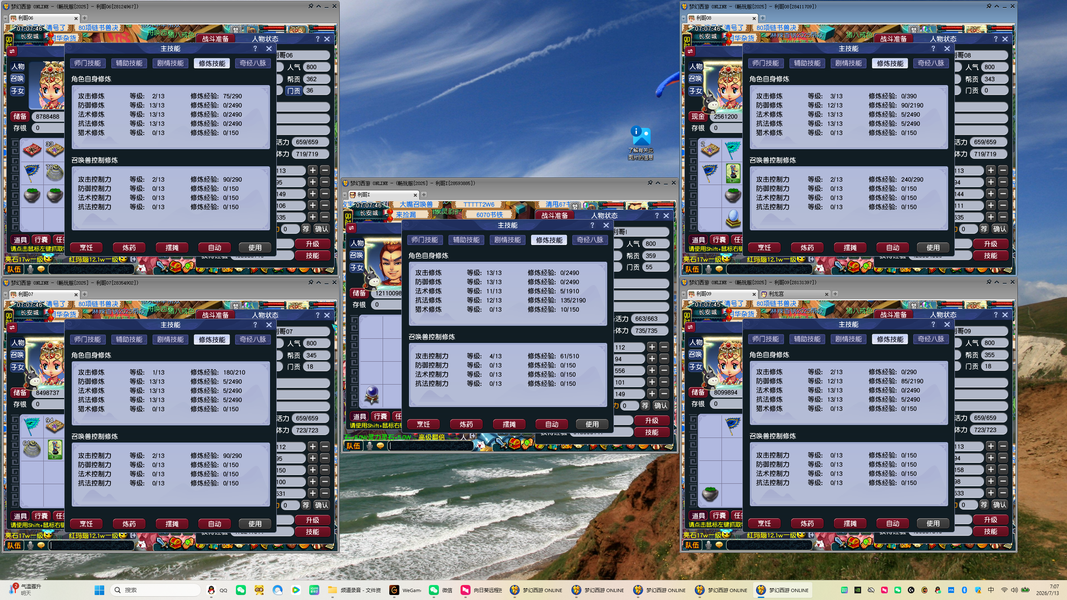The image size is (1067, 600).
Task: Click 现金 button in 利哥08 window
Action: click(x=698, y=116)
